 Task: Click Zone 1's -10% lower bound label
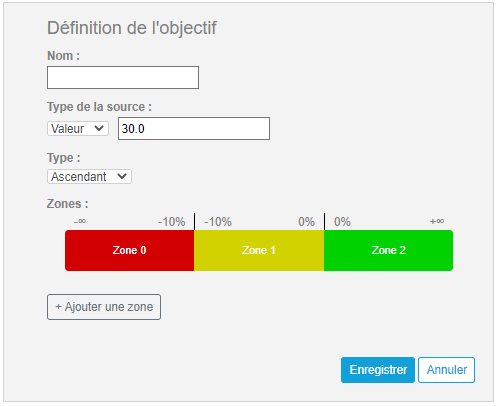click(x=218, y=222)
